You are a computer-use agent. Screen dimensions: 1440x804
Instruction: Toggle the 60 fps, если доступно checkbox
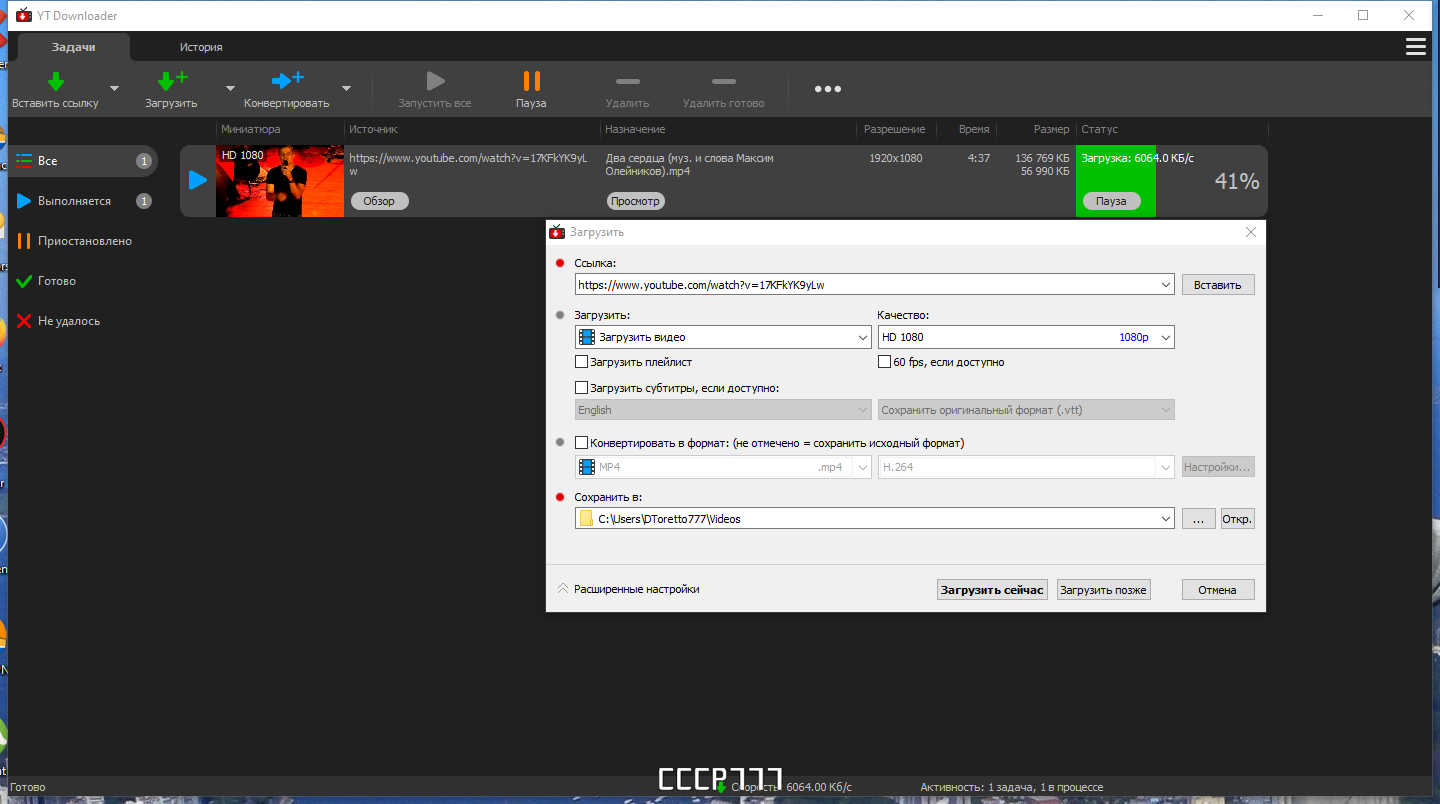(884, 362)
